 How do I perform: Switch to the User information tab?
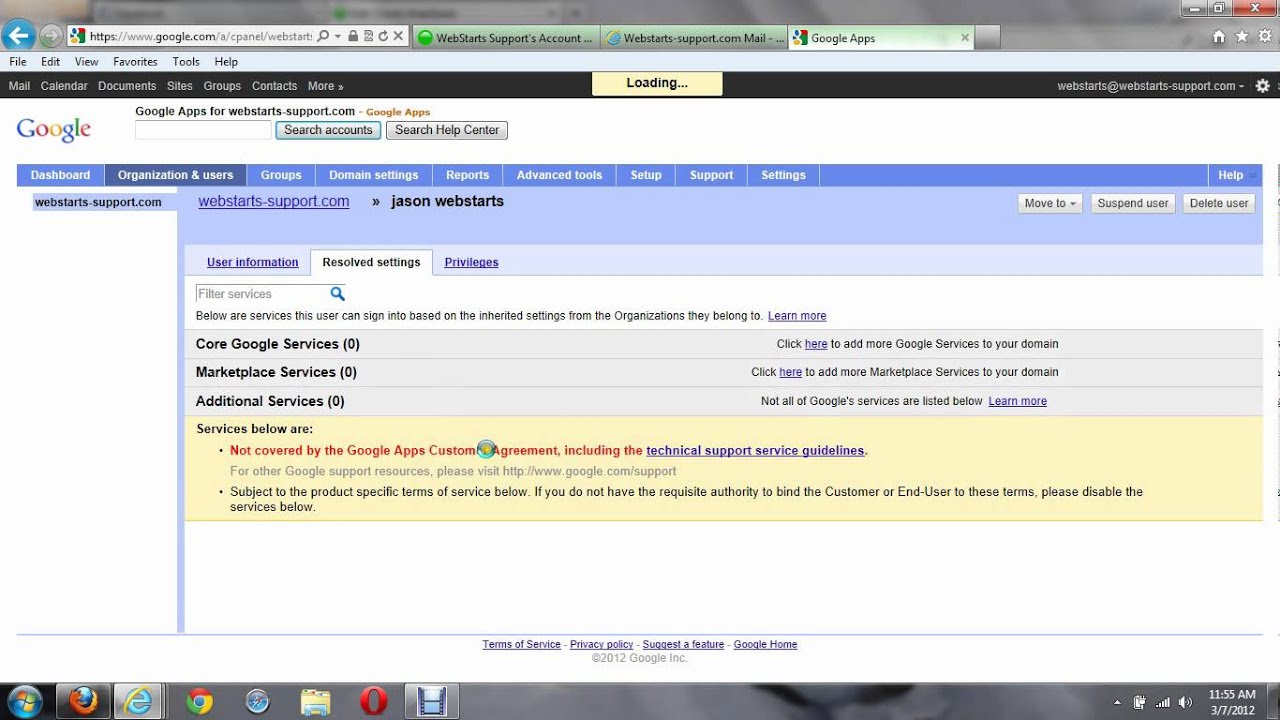click(253, 262)
